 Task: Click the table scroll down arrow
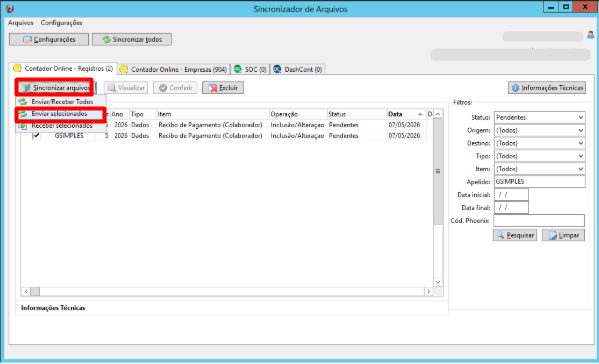coord(438,282)
